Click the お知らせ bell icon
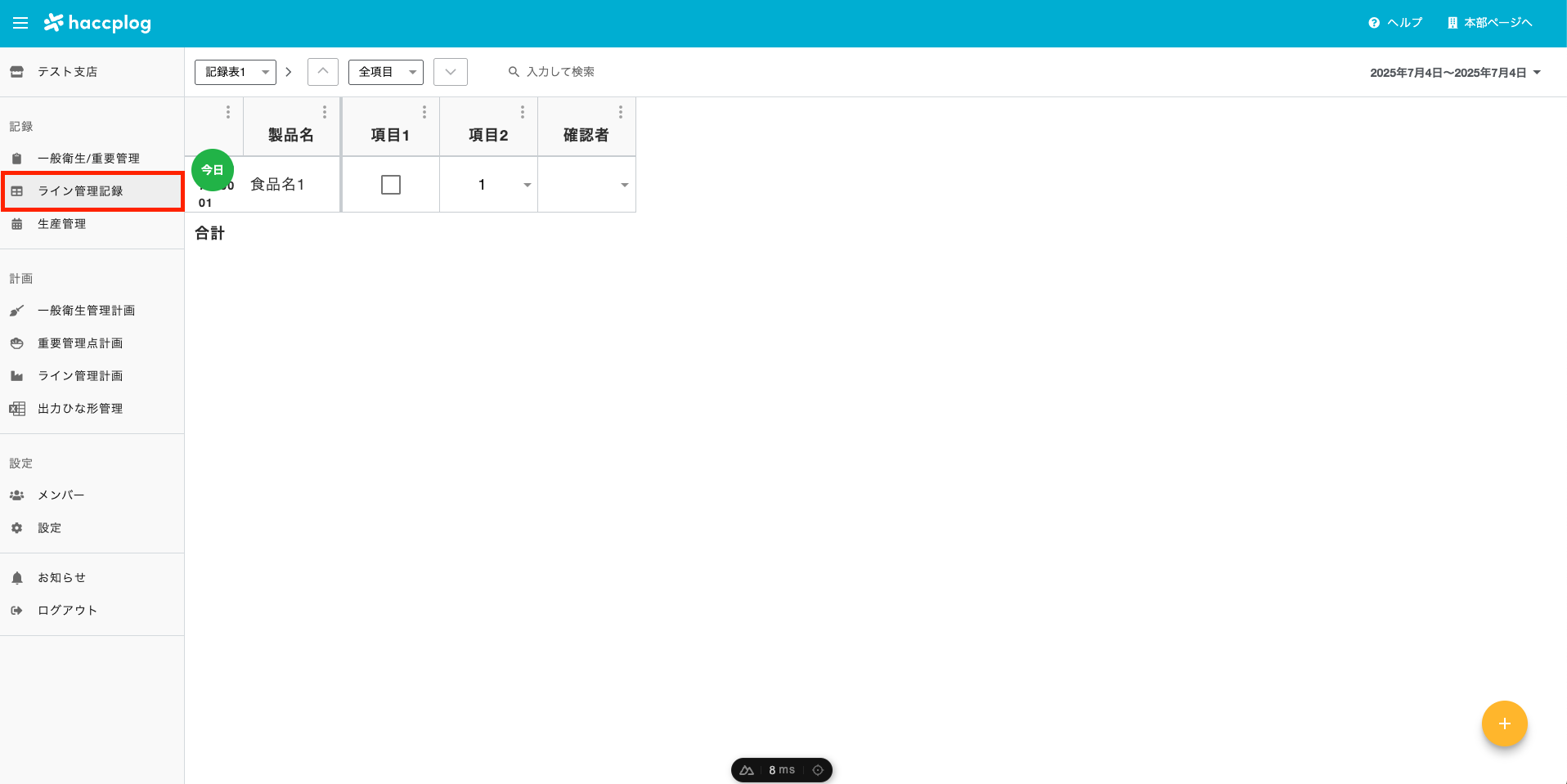1567x784 pixels. tap(17, 576)
